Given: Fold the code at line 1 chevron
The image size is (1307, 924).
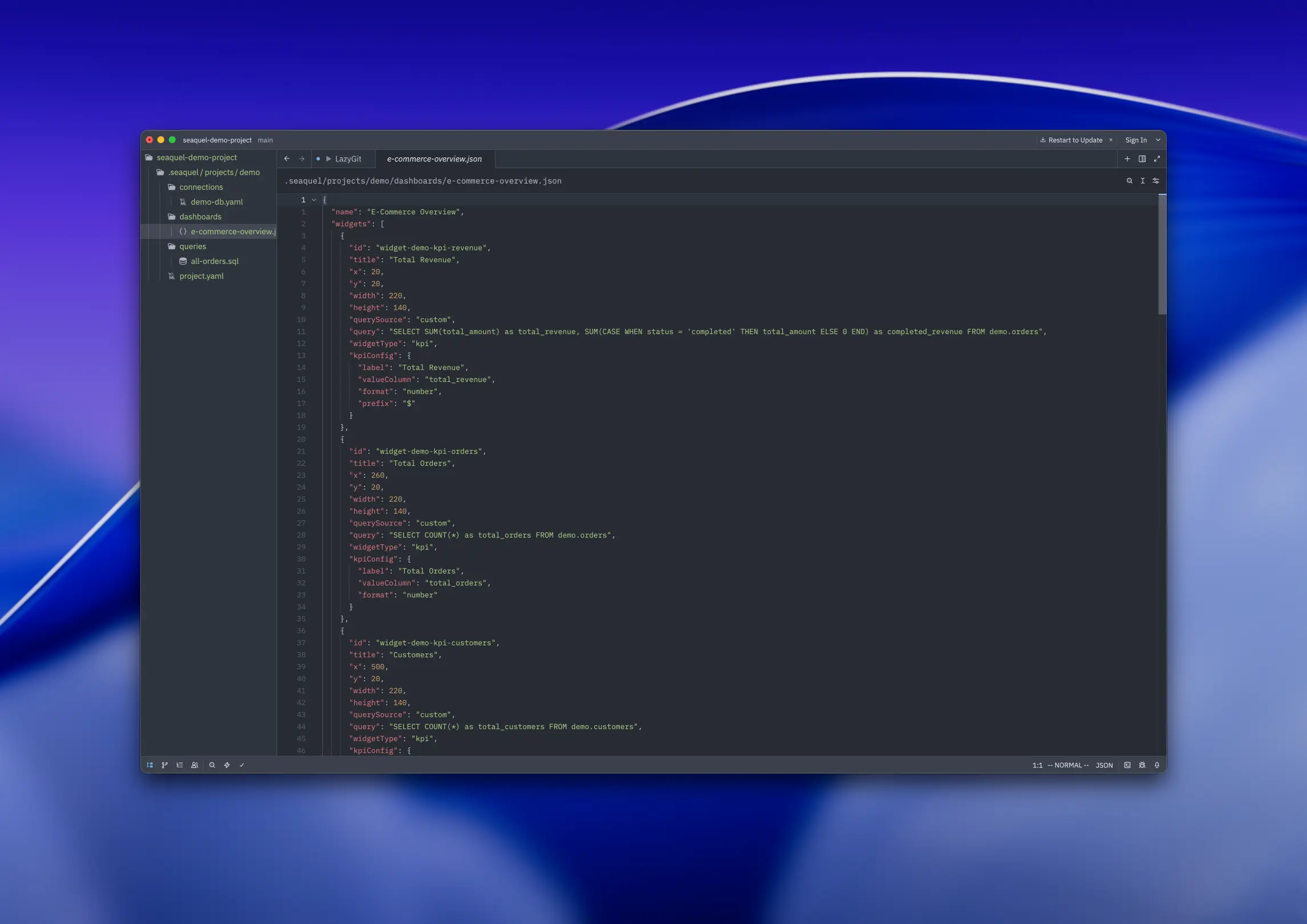Looking at the screenshot, I should pyautogui.click(x=314, y=200).
